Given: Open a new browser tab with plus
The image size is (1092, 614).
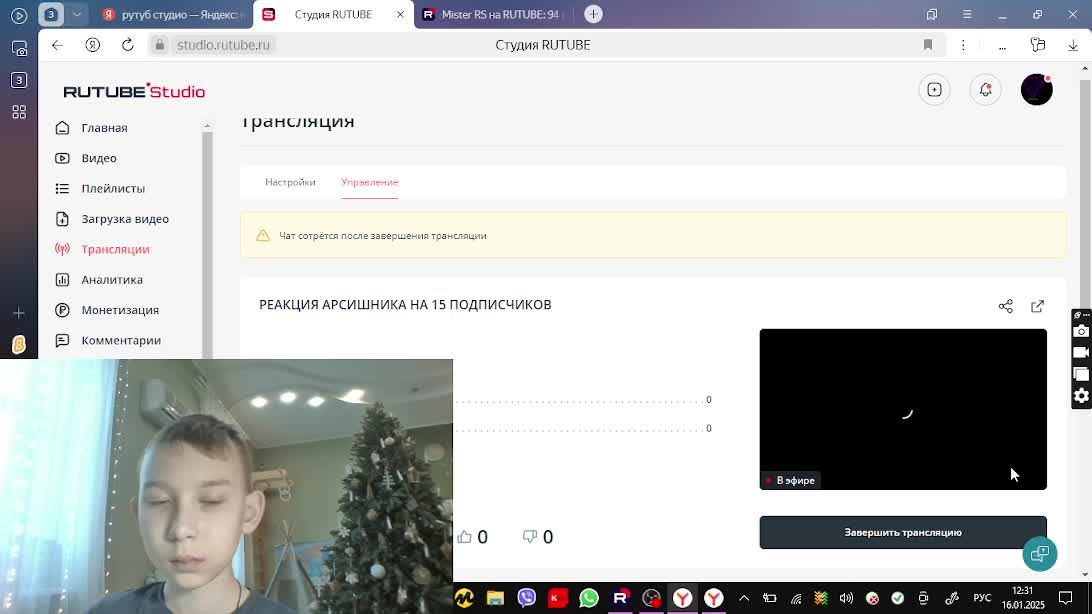Looking at the screenshot, I should (x=593, y=14).
